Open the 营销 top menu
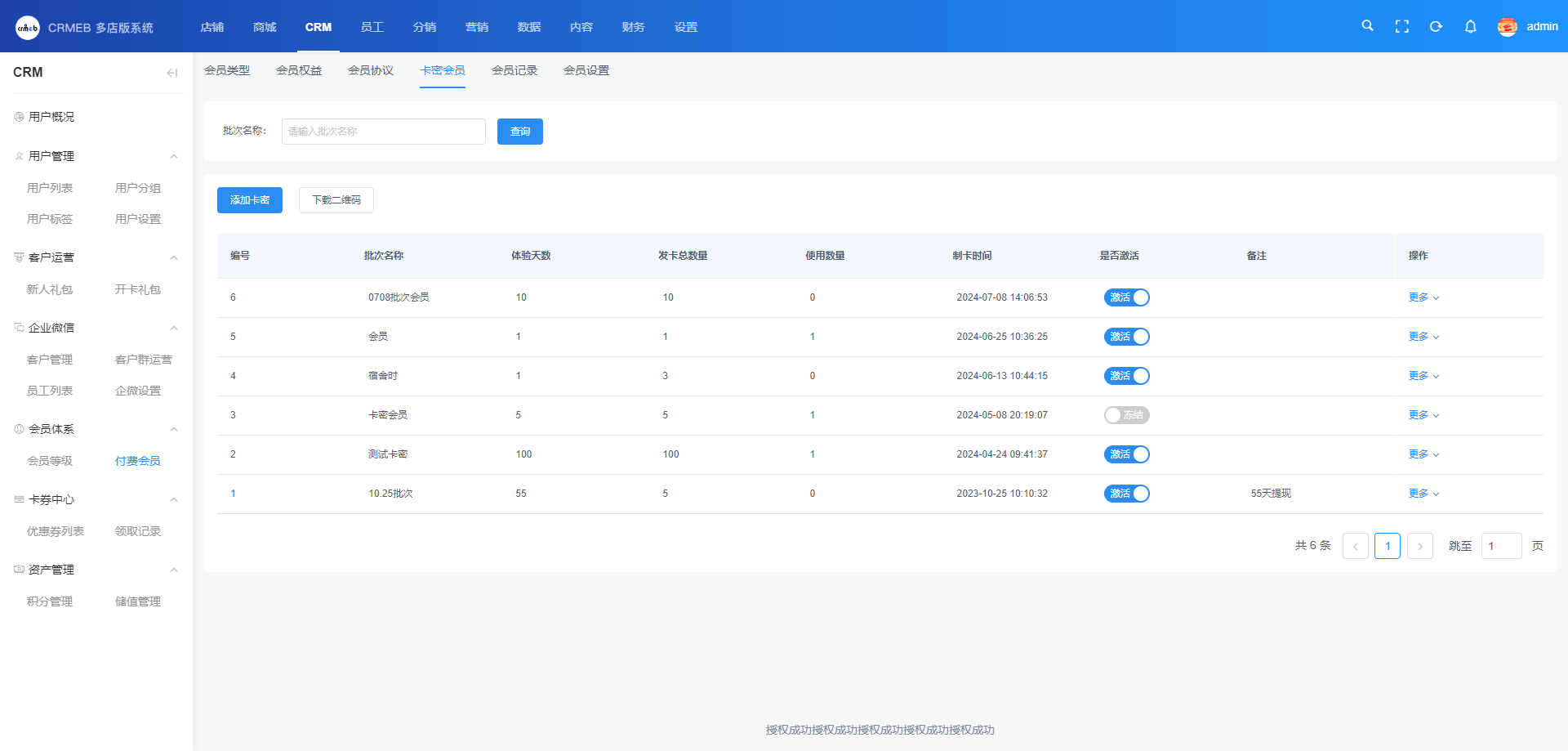The width and height of the screenshot is (1568, 751). tap(477, 27)
